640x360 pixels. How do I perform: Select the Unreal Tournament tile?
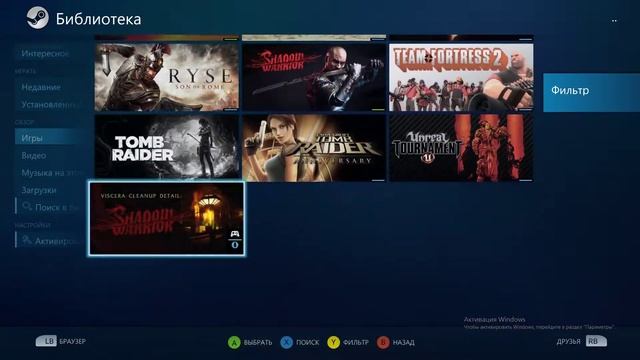(461, 148)
